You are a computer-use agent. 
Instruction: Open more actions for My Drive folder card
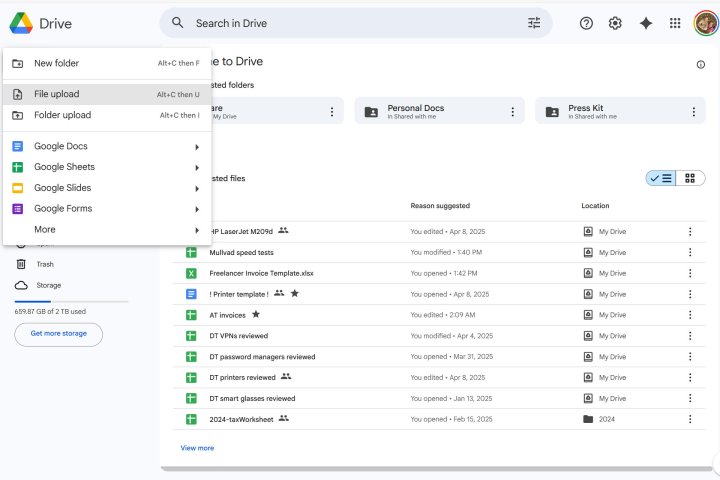[332, 112]
